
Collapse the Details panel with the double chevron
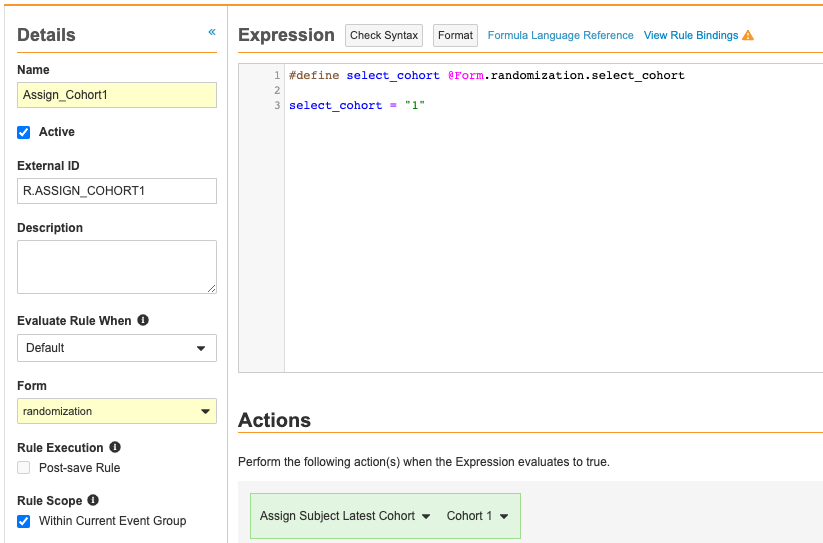pos(211,32)
